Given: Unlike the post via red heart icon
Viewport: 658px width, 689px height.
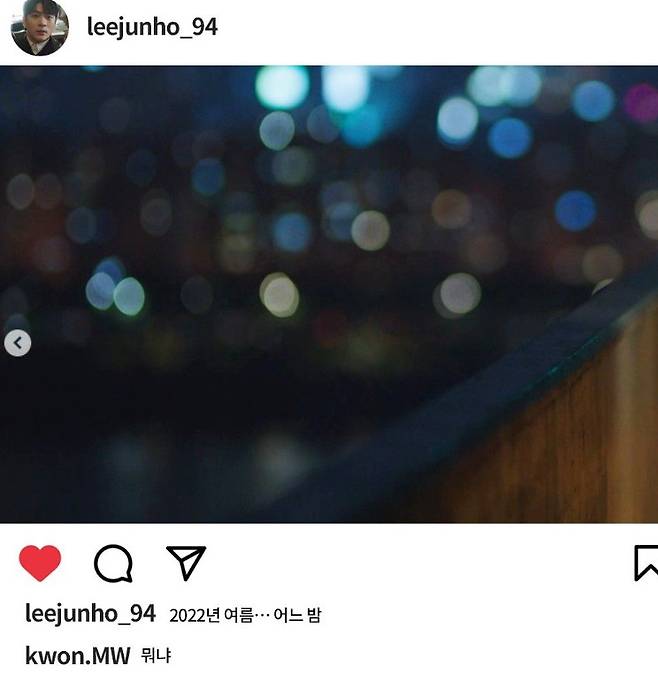Looking at the screenshot, I should pyautogui.click(x=40, y=563).
